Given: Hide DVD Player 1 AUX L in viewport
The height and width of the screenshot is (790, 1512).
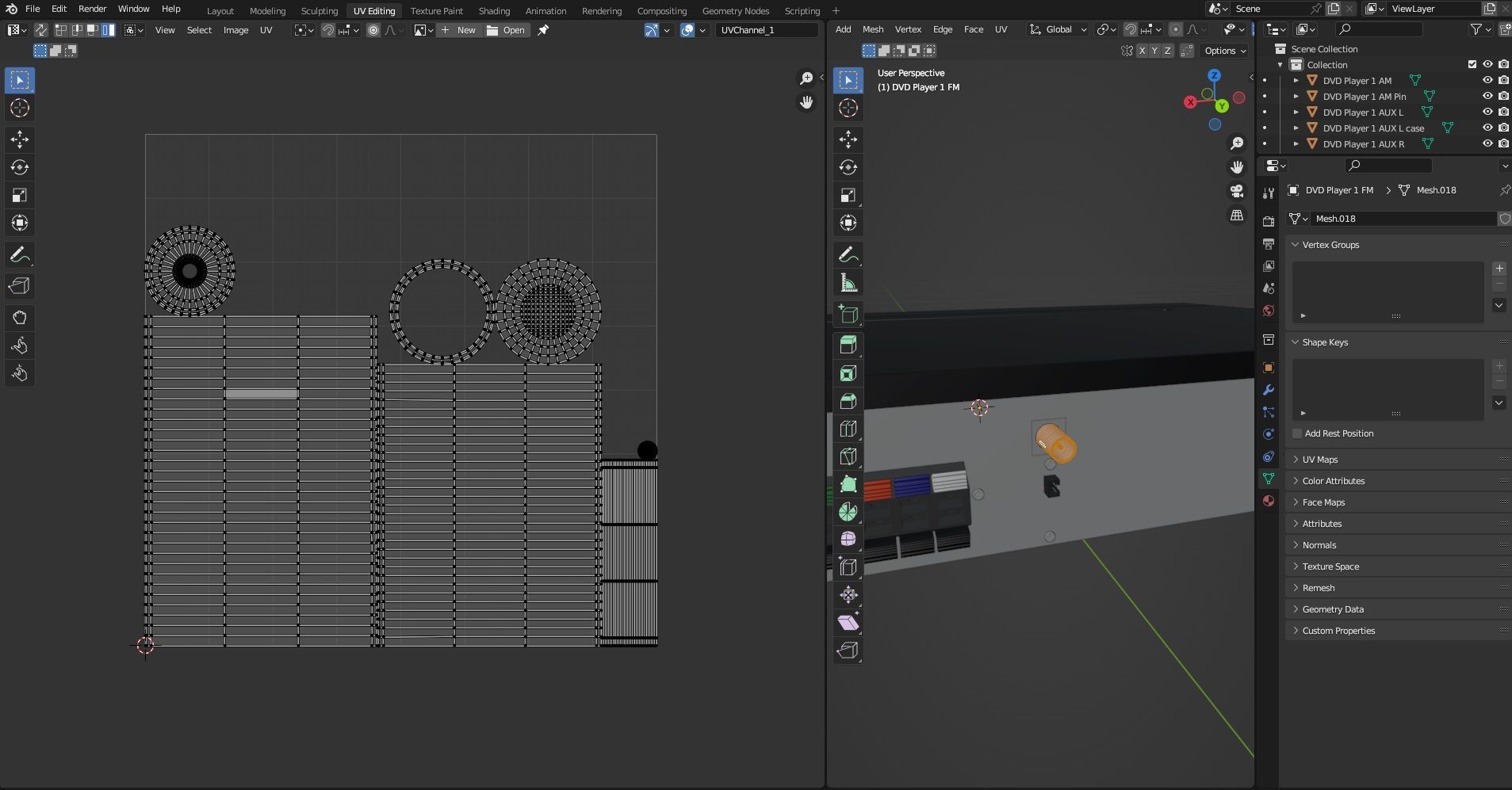Looking at the screenshot, I should (x=1487, y=112).
